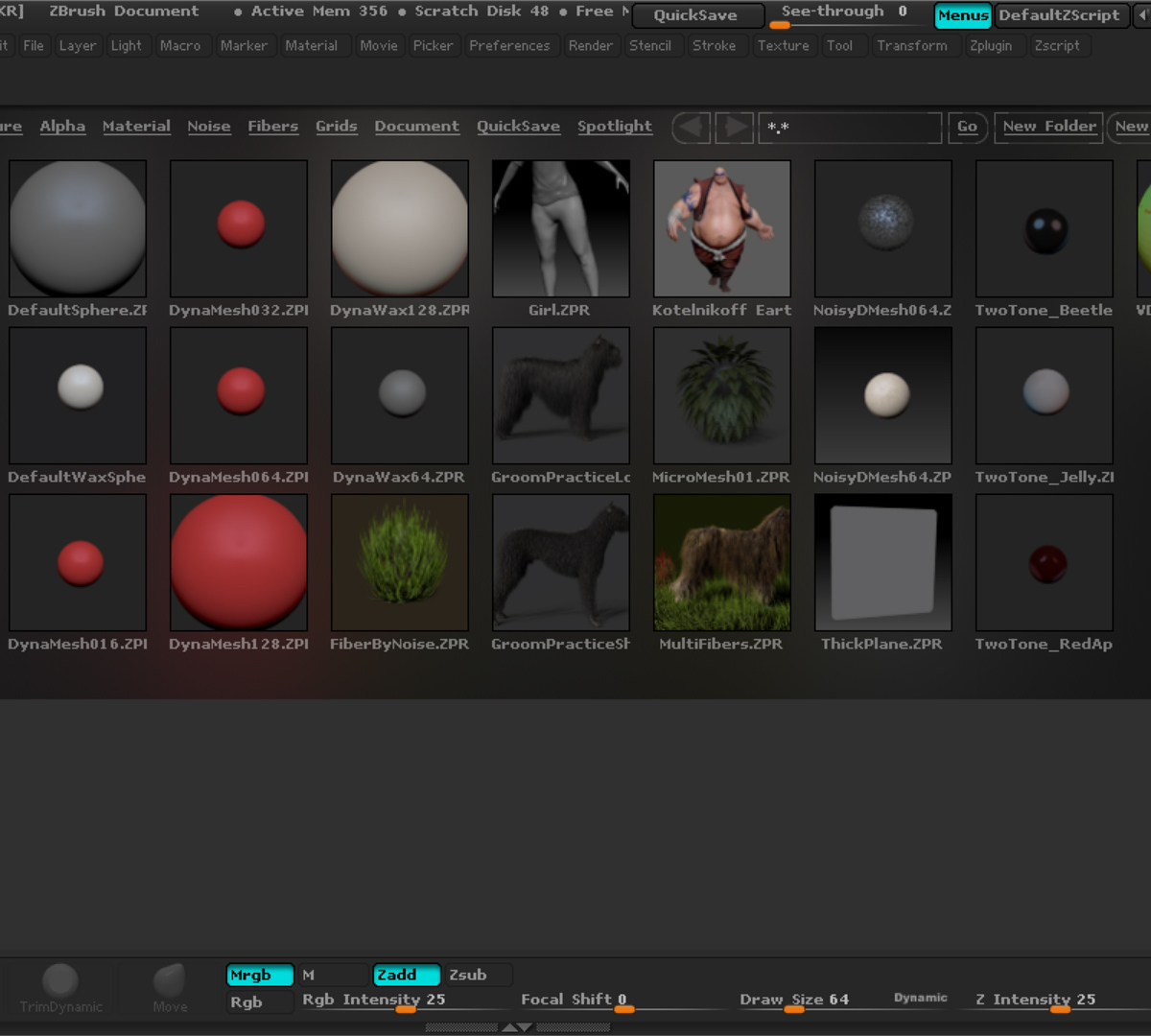The height and width of the screenshot is (1036, 1151).
Task: Open the DynaMesh016 project thumbnail
Action: click(x=78, y=562)
